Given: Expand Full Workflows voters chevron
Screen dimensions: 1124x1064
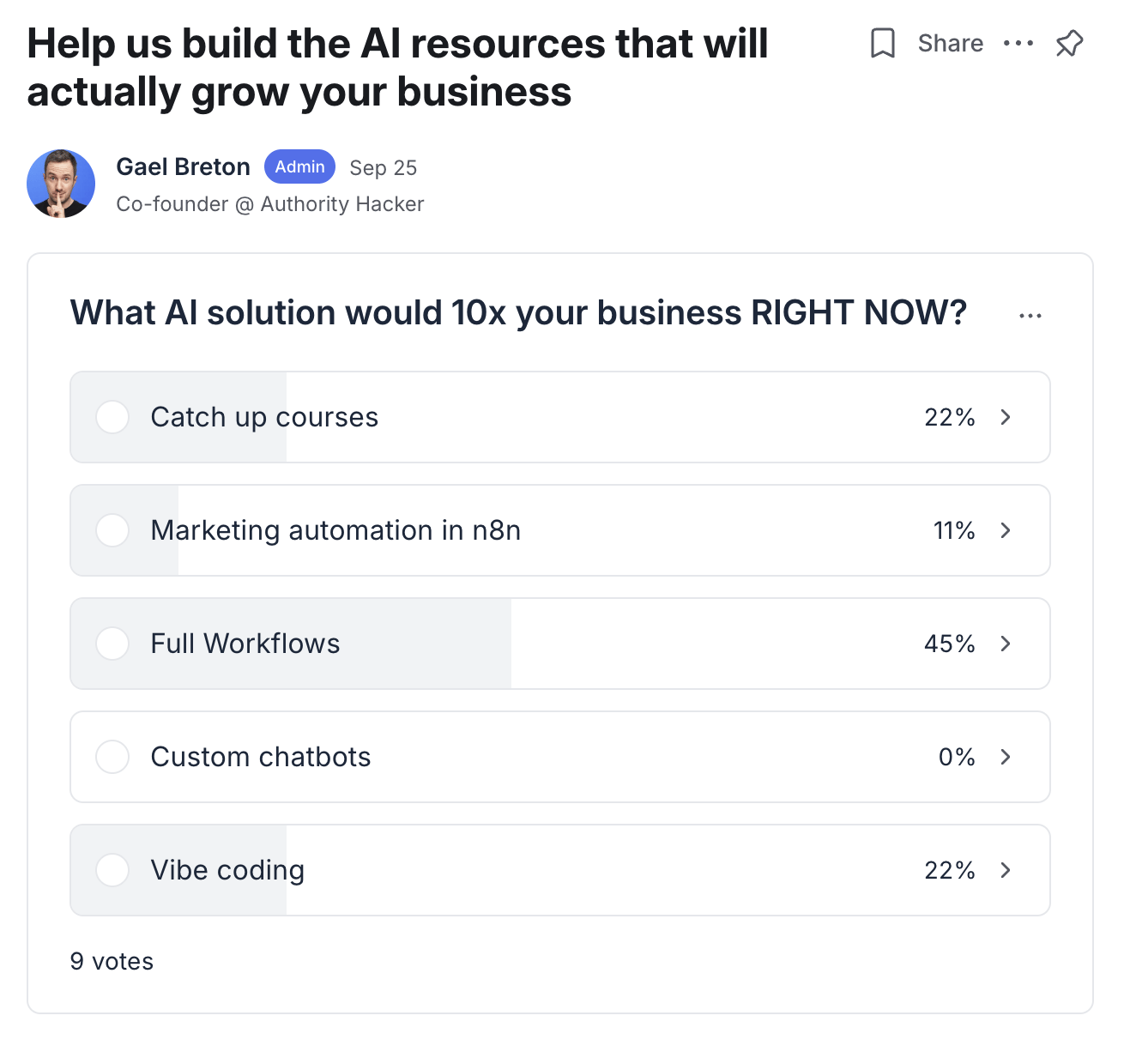Looking at the screenshot, I should (x=1006, y=644).
